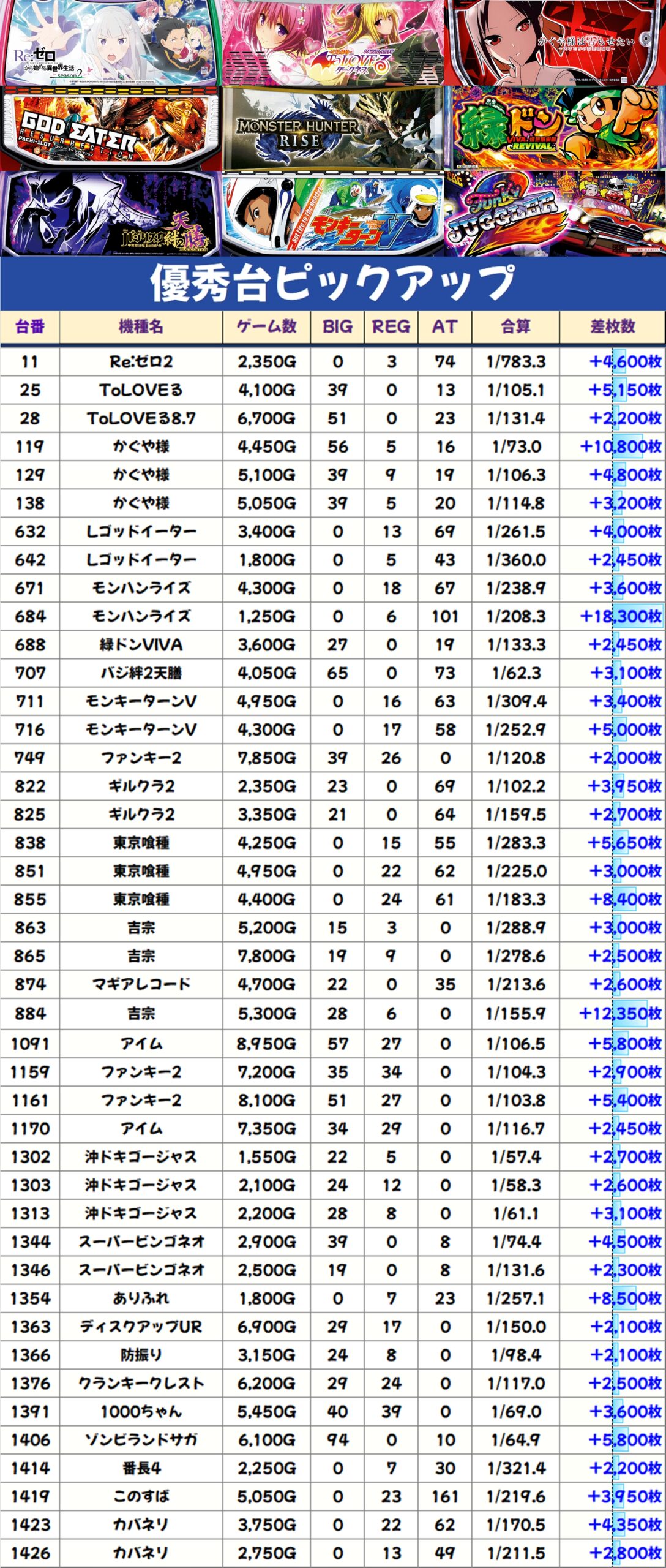The image size is (666, 1568).
Task: Click the 優秀台ピックアップ title
Action: pyautogui.click(x=333, y=283)
